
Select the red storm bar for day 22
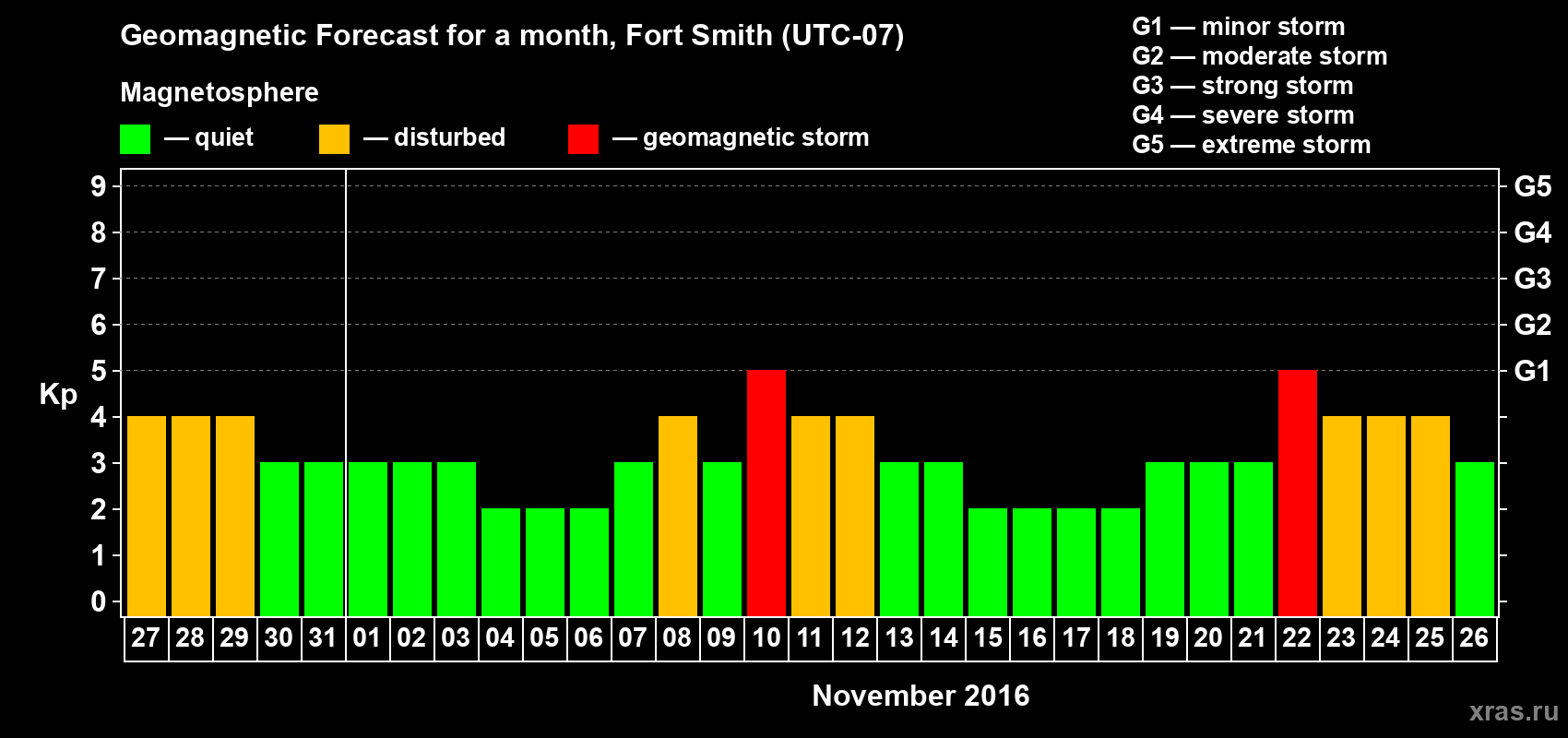coord(1298,494)
